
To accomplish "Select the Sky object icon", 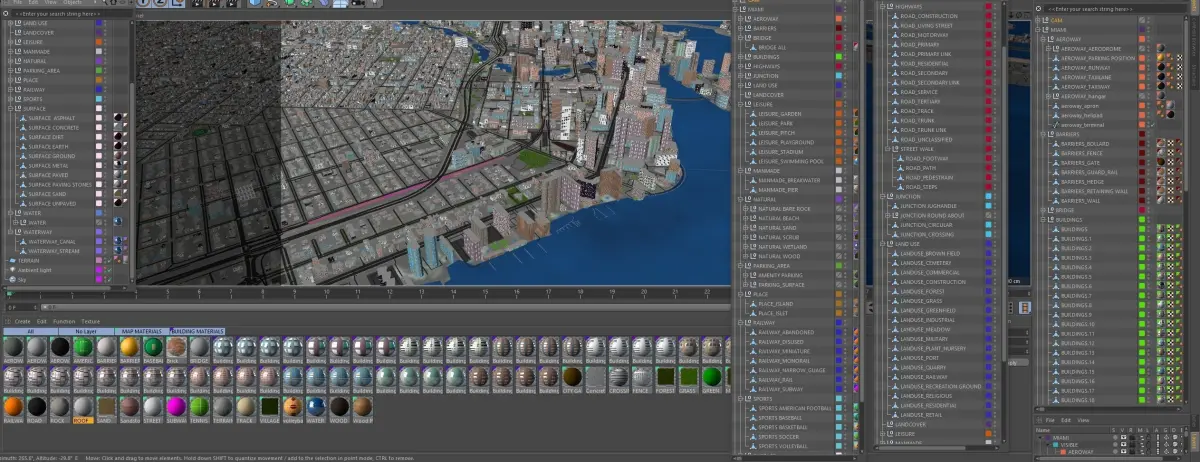I will 11,279.
